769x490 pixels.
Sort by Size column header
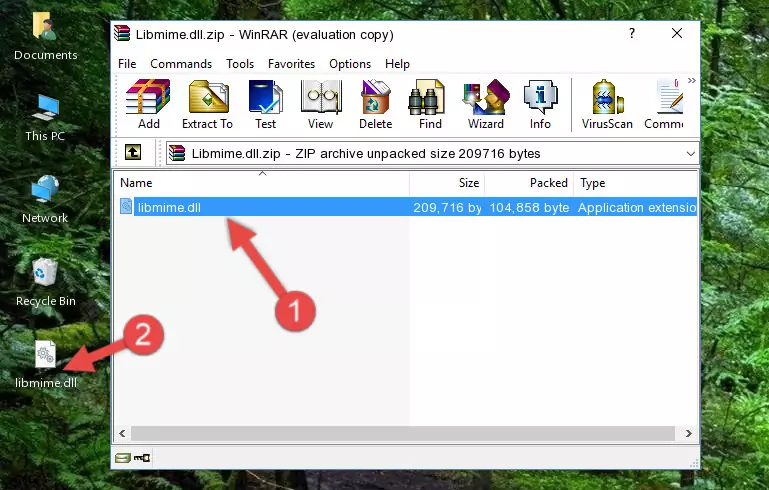447,182
